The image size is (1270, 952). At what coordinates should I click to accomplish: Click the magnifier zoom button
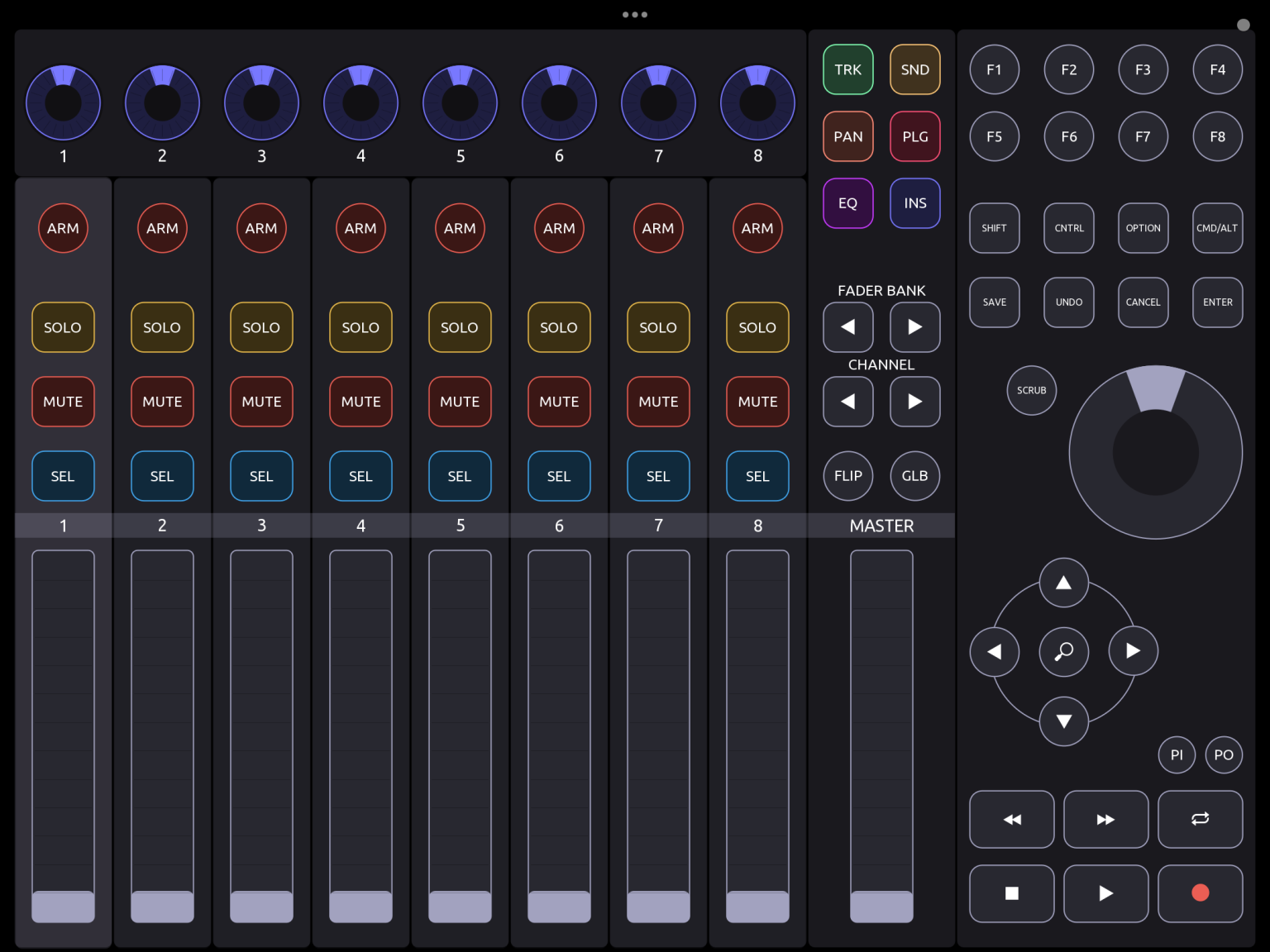(1063, 651)
